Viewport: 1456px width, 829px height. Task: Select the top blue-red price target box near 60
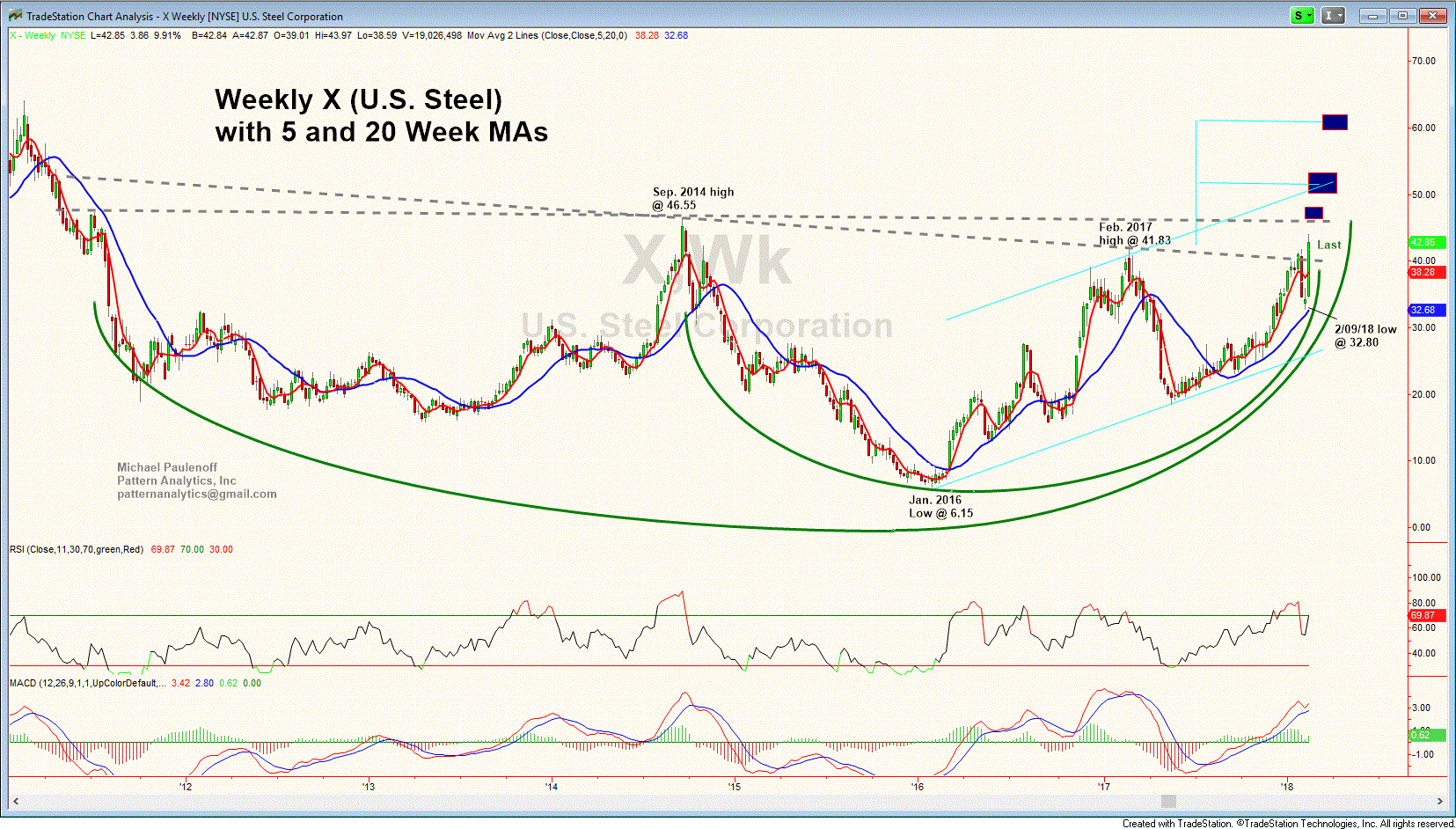pyautogui.click(x=1335, y=122)
